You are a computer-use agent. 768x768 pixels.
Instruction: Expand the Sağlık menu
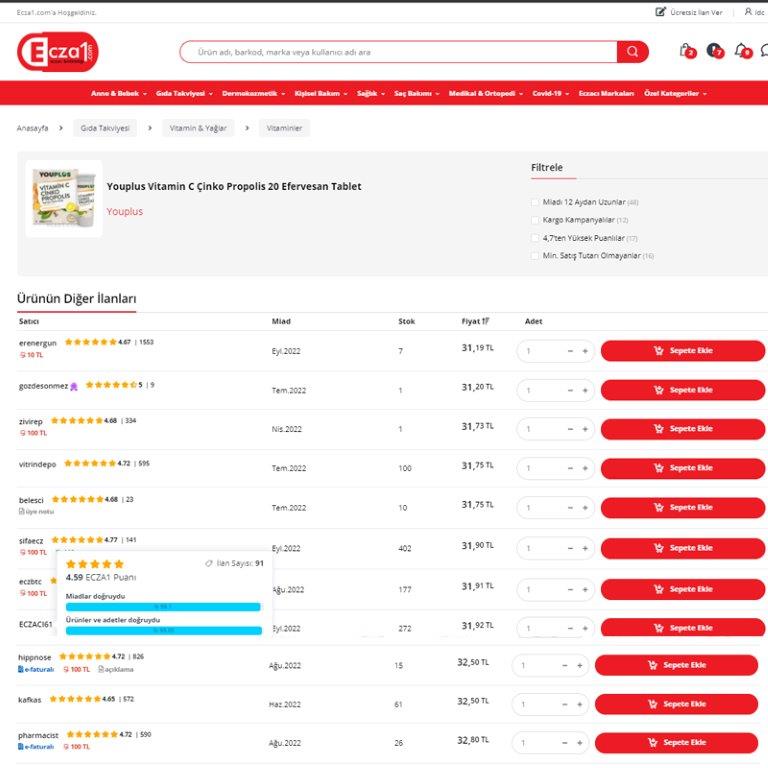tap(371, 93)
